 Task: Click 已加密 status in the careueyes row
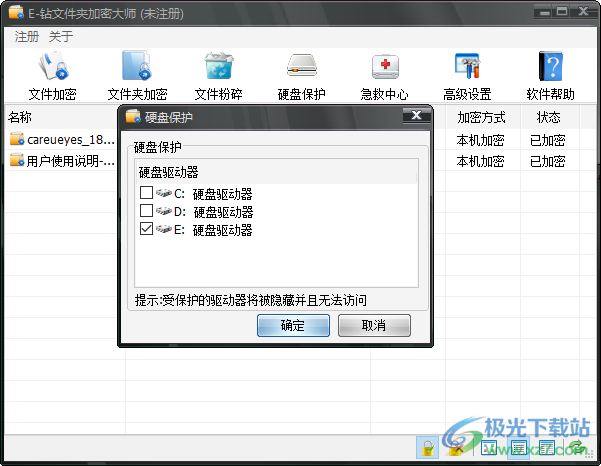tap(548, 140)
